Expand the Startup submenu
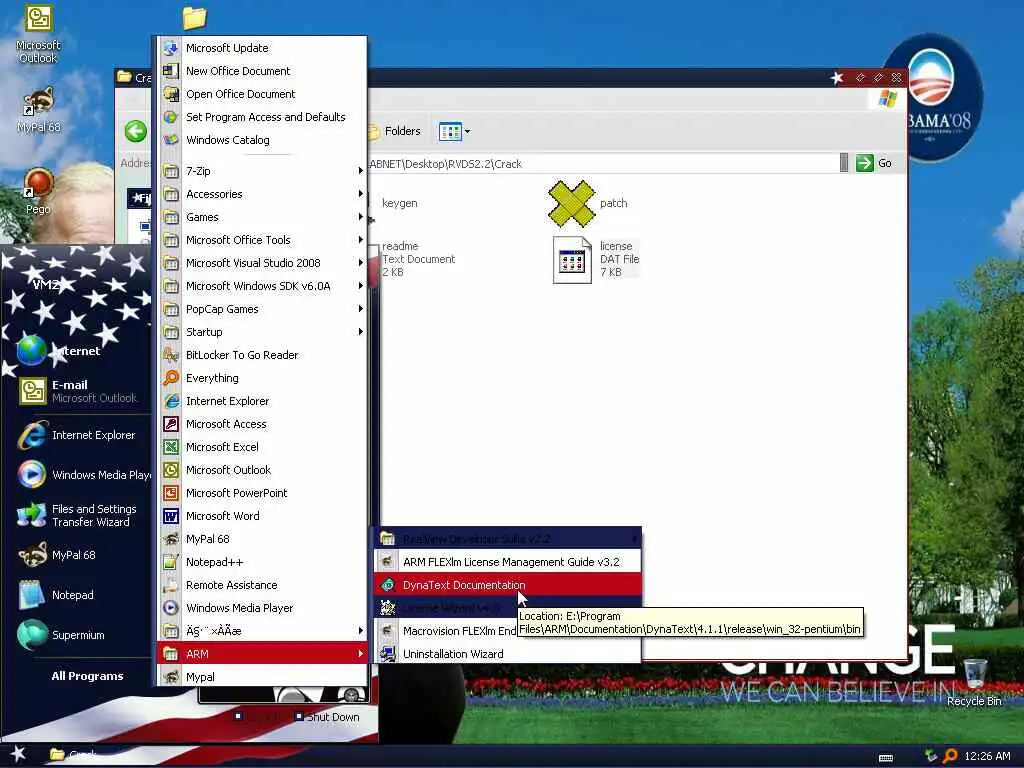The width and height of the screenshot is (1024, 768). pyautogui.click(x=262, y=332)
